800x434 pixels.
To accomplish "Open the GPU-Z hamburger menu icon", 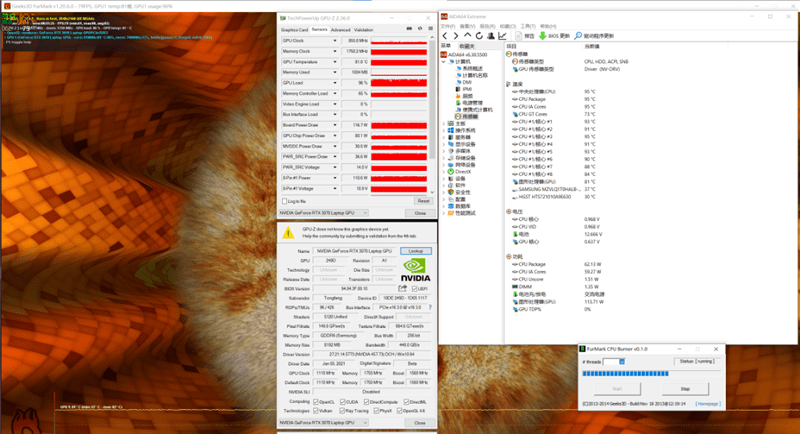I will [x=430, y=29].
